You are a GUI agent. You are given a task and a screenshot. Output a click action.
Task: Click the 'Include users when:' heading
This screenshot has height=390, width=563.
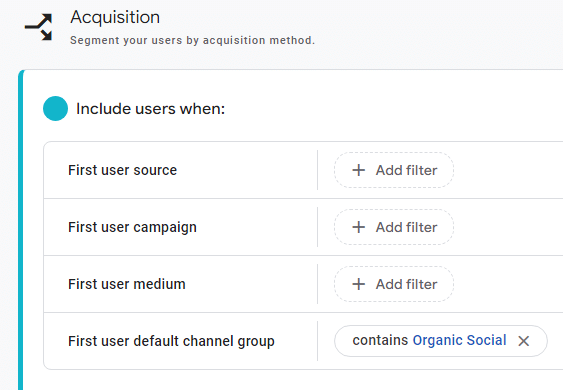tap(150, 109)
